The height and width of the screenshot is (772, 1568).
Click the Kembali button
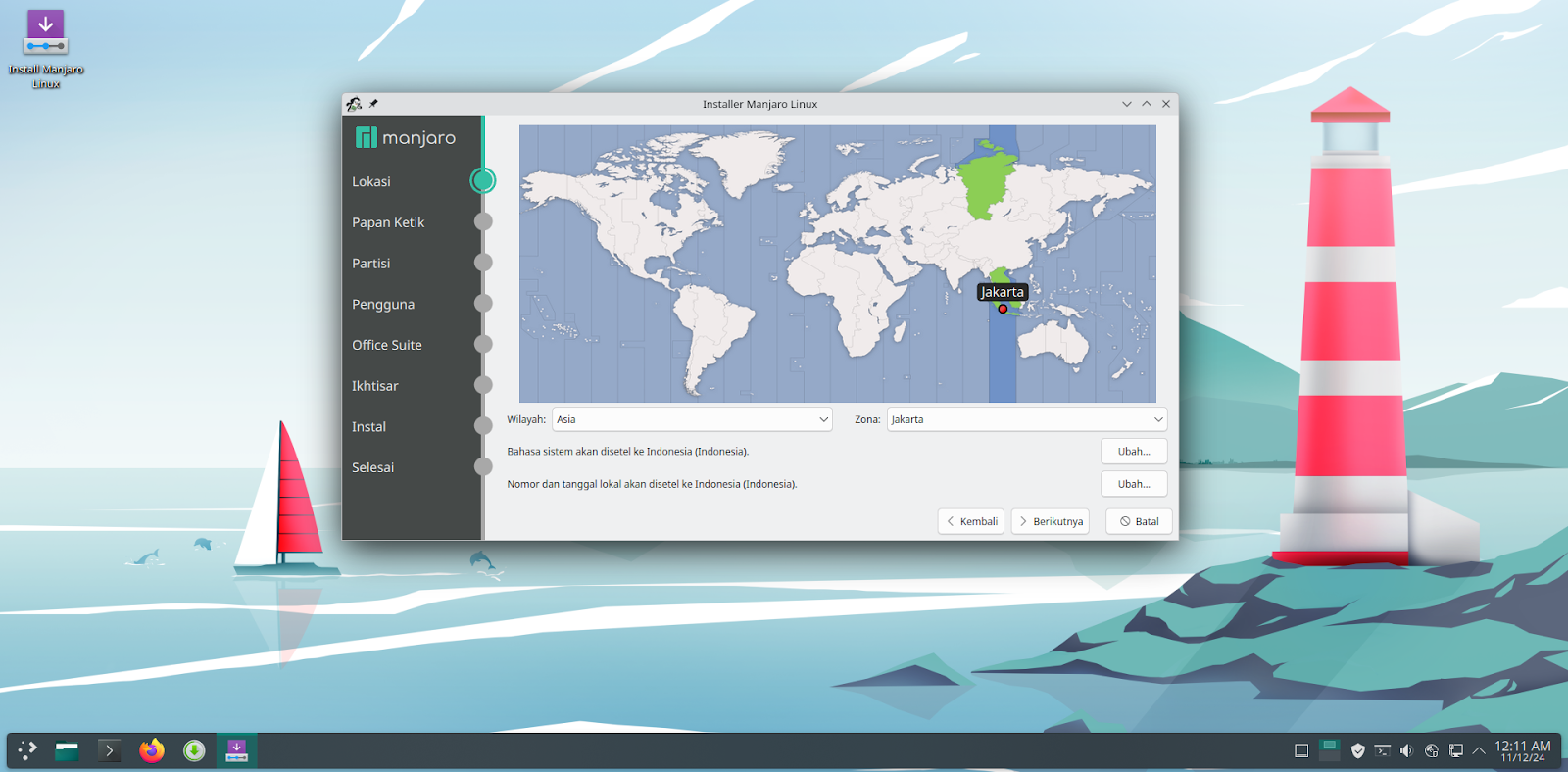click(x=971, y=521)
